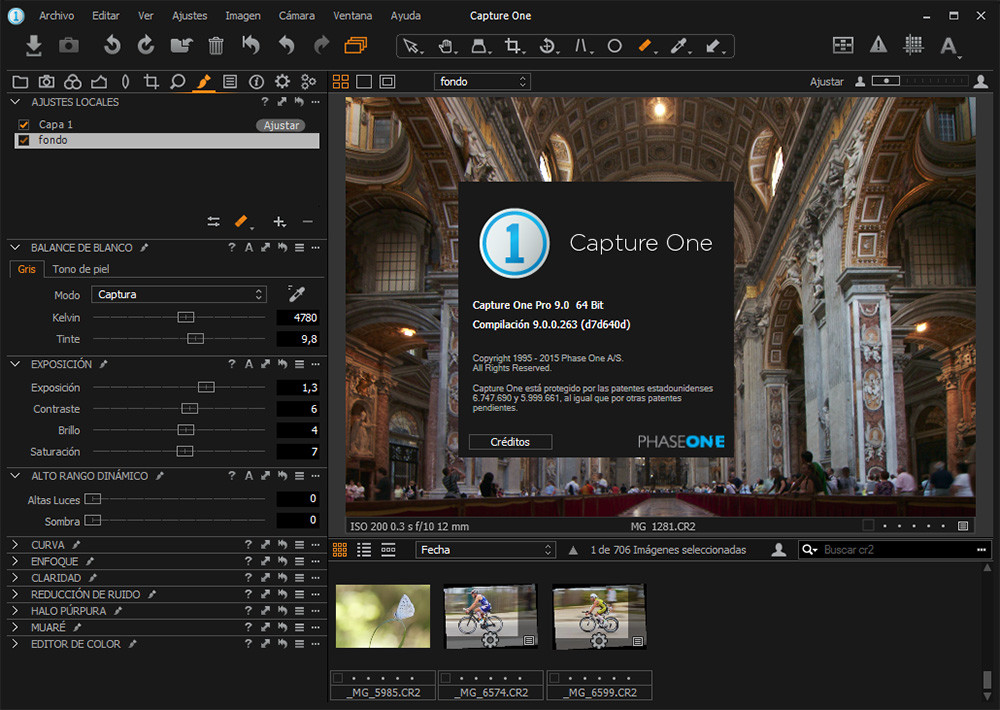
Task: Select the Crop cursor tool
Action: pos(511,46)
